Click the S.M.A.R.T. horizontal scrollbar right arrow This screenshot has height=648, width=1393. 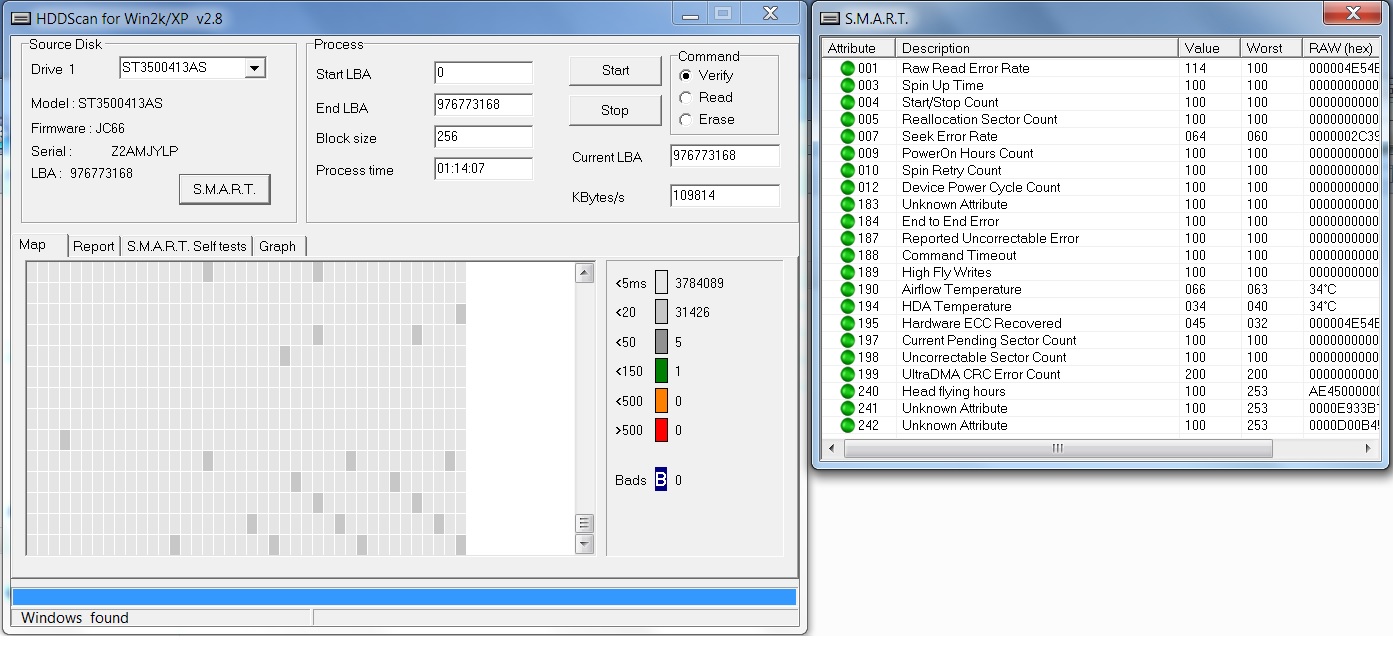point(1368,449)
